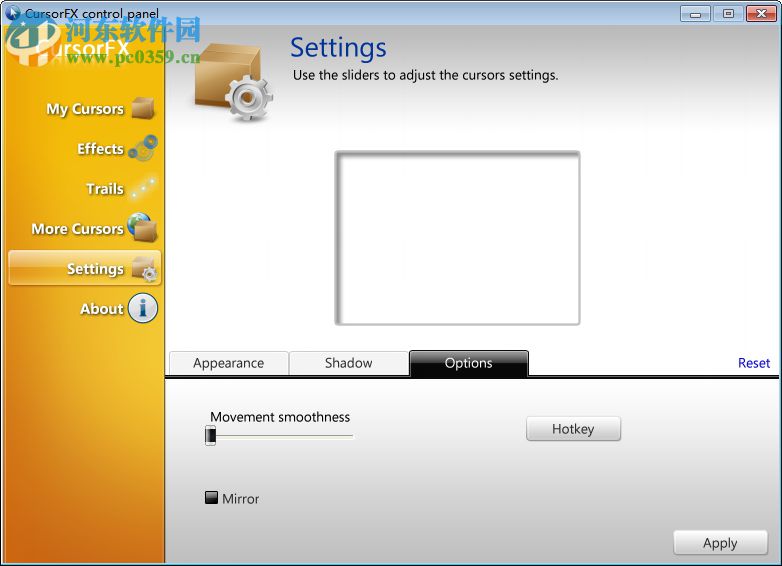Switch to the Shadow tab

tap(349, 363)
